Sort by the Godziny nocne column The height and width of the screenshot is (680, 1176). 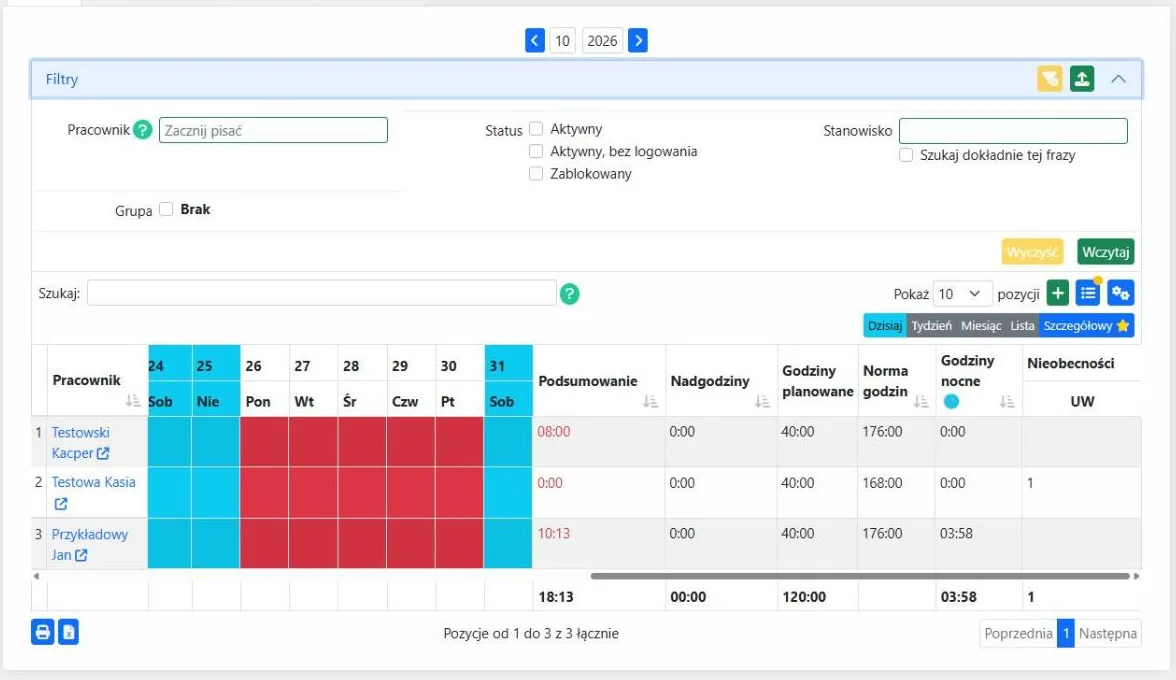pos(1007,401)
